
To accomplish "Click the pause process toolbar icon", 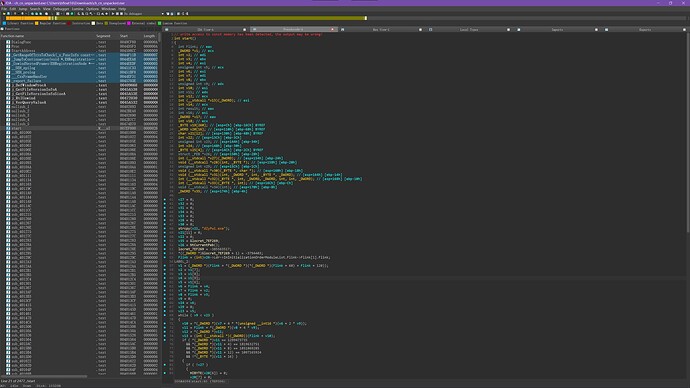I will pos(117,14).
